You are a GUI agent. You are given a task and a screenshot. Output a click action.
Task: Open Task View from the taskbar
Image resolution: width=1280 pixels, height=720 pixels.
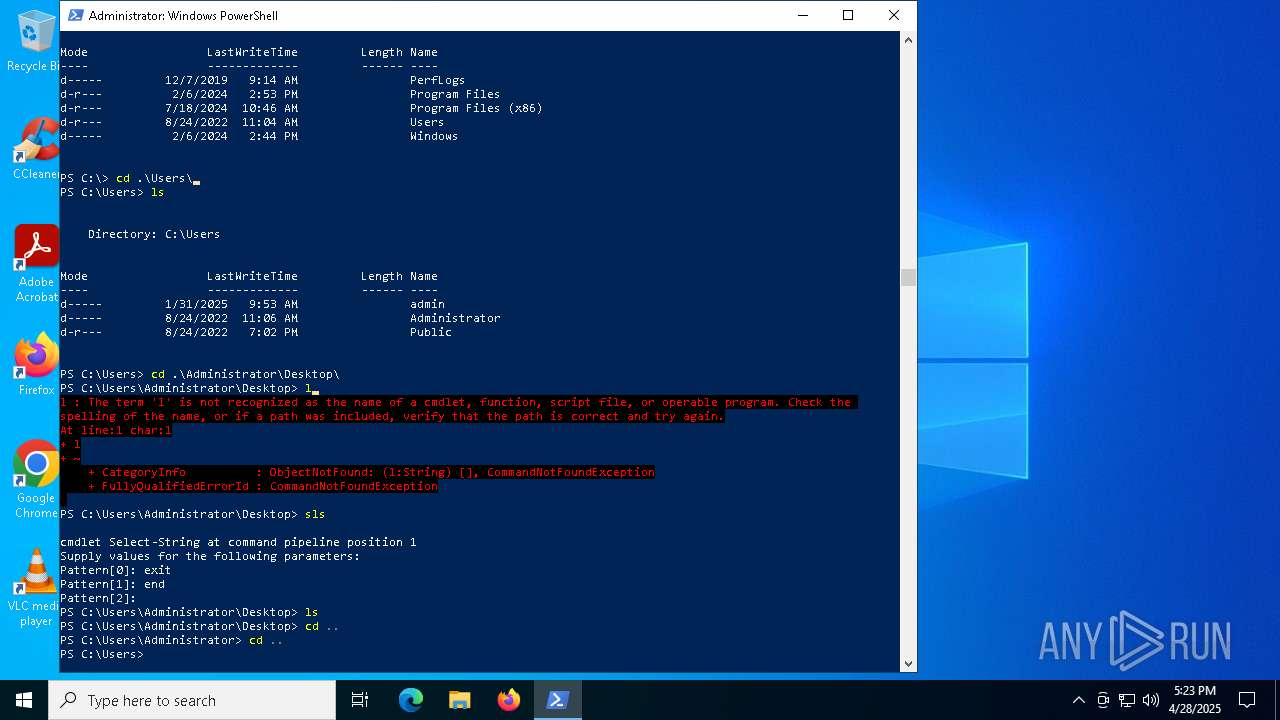(x=360, y=700)
